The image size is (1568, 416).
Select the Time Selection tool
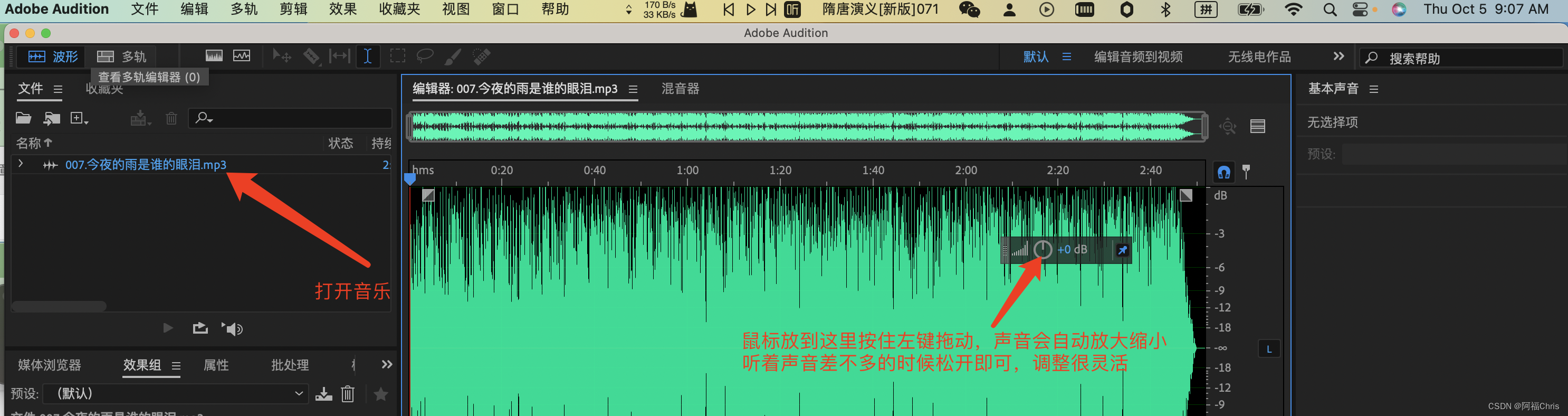[x=368, y=56]
